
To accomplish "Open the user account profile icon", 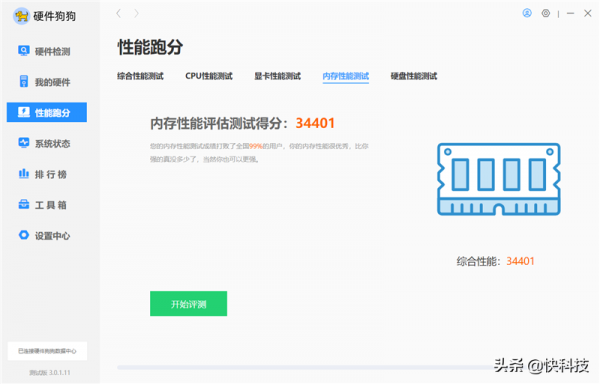I will click(527, 13).
